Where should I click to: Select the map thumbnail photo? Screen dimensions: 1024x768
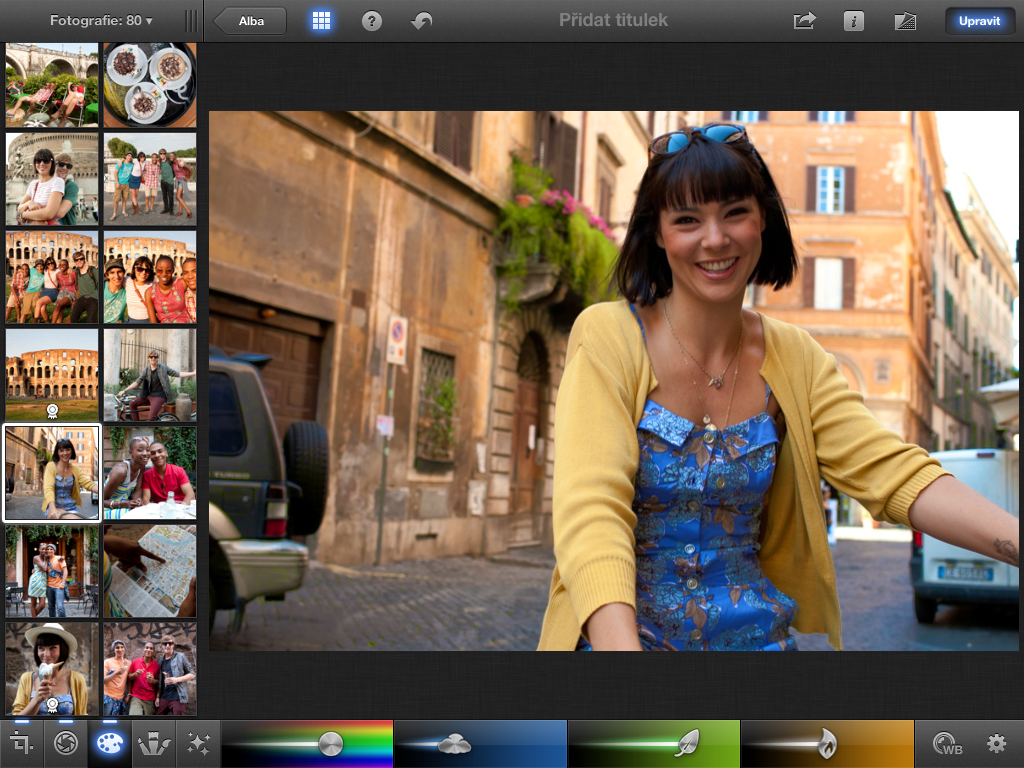150,571
